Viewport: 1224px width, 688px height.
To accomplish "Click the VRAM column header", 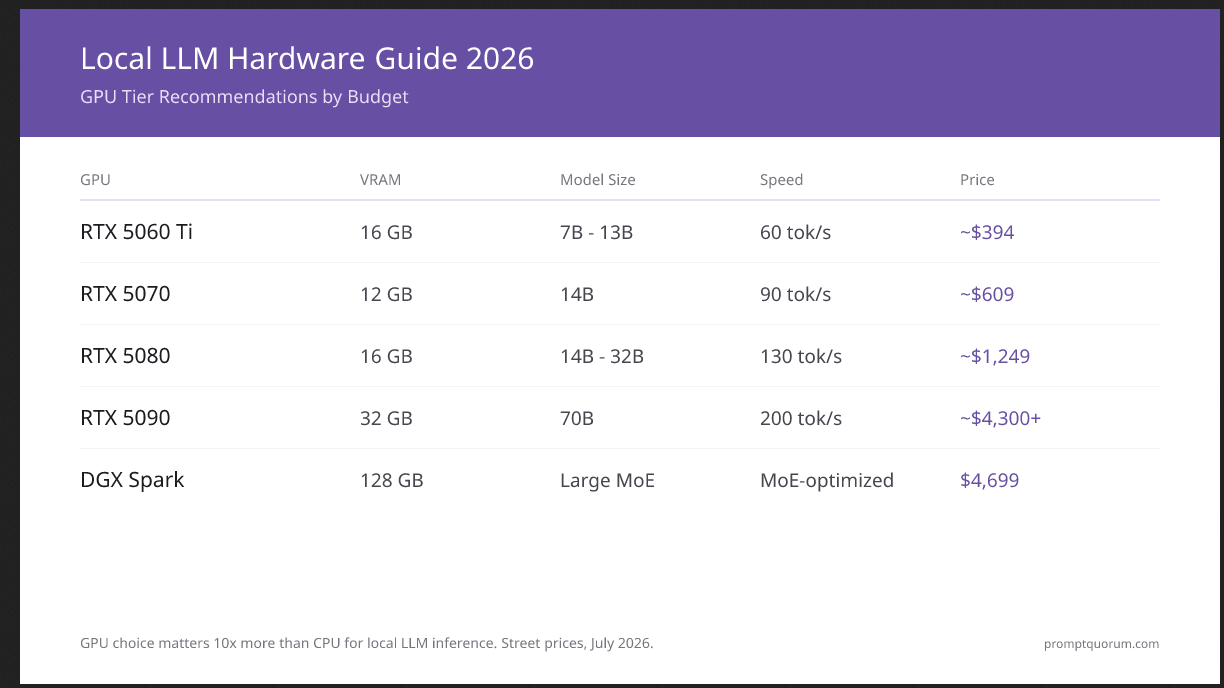I will click(x=380, y=180).
